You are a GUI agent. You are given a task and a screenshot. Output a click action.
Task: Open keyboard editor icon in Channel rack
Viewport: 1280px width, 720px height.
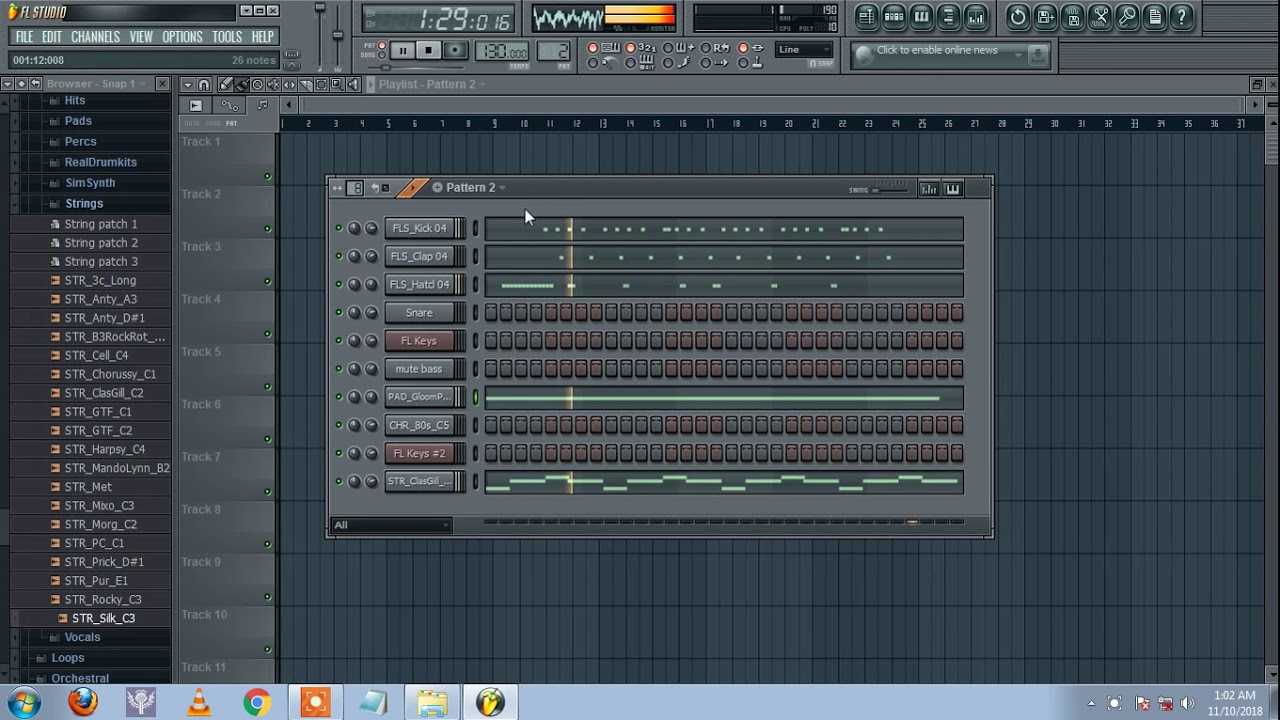(953, 189)
